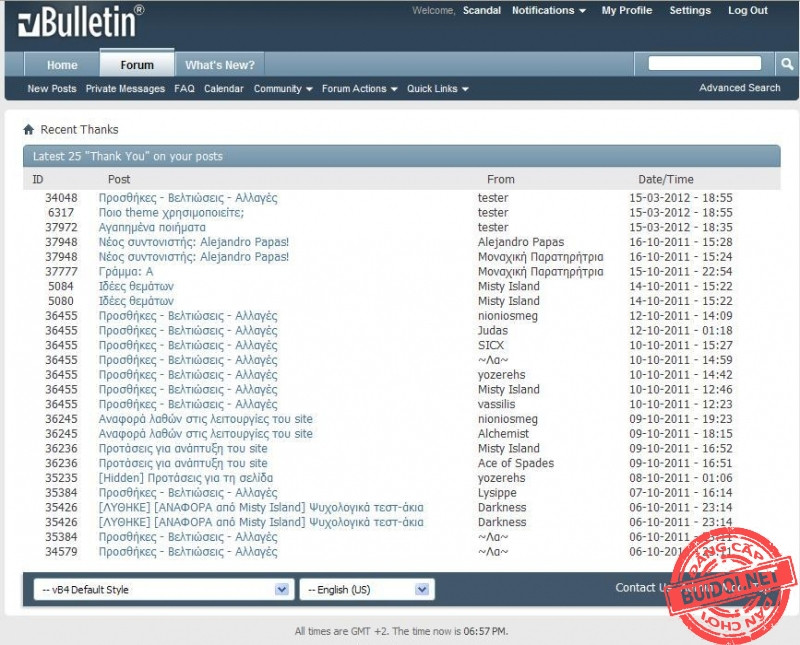Click the Advanced Search link

(739, 88)
